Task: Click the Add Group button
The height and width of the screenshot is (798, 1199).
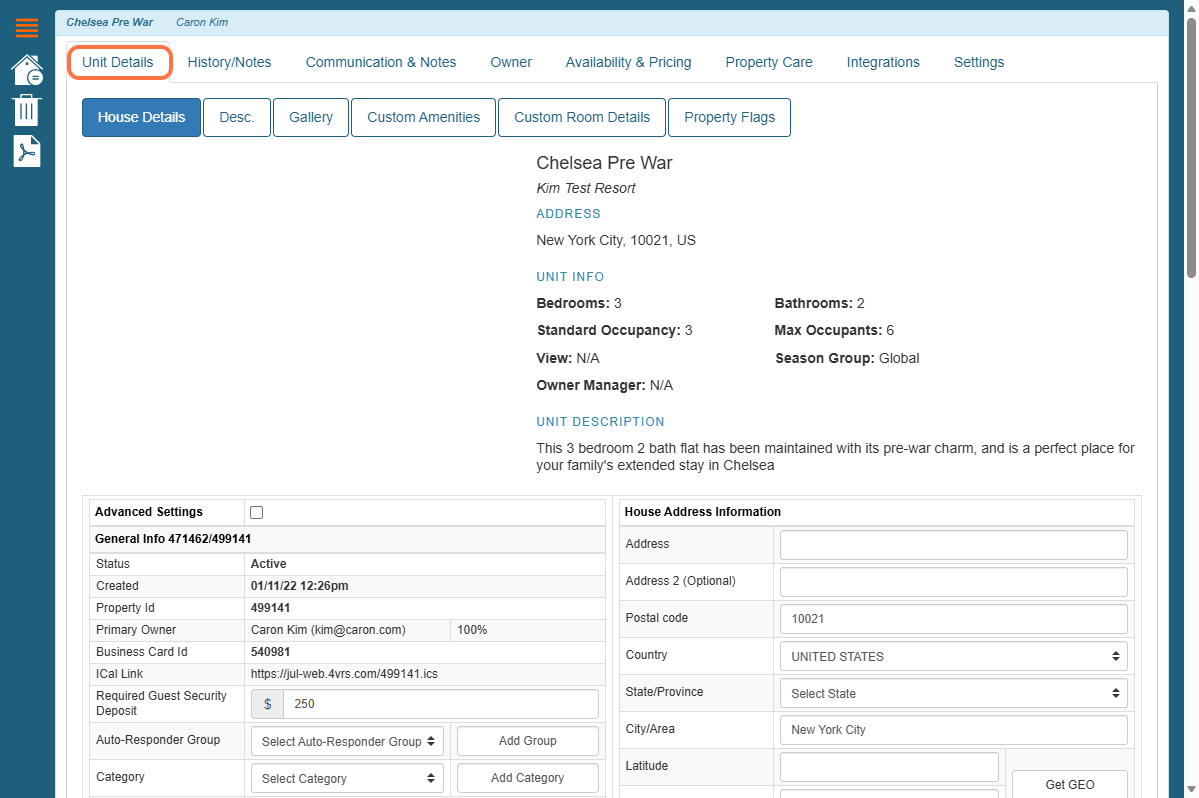Action: 528,741
